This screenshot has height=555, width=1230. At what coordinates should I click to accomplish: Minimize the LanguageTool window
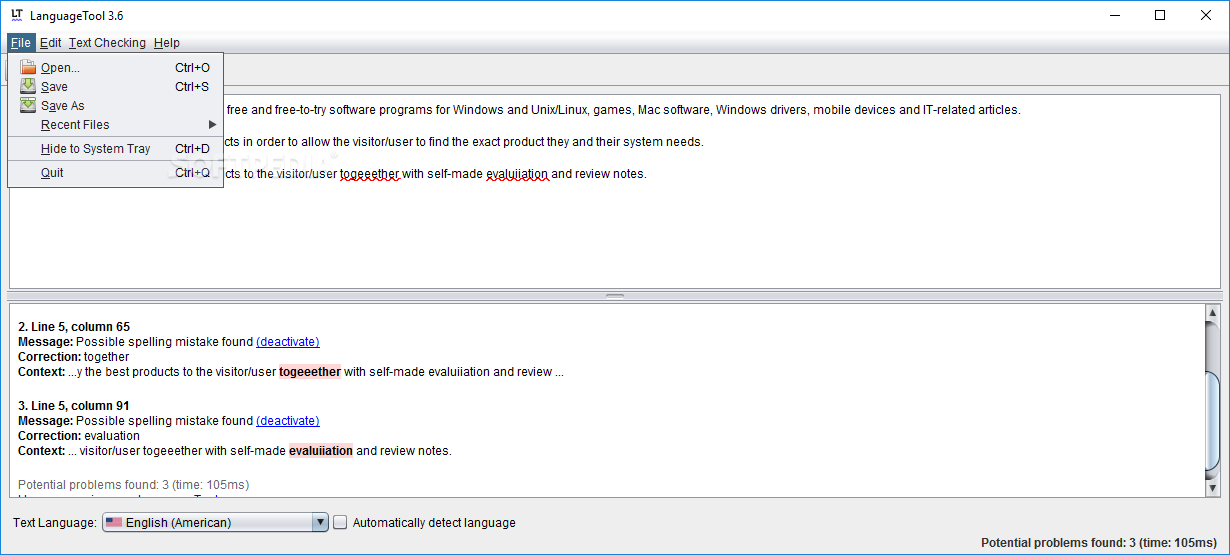point(1113,15)
